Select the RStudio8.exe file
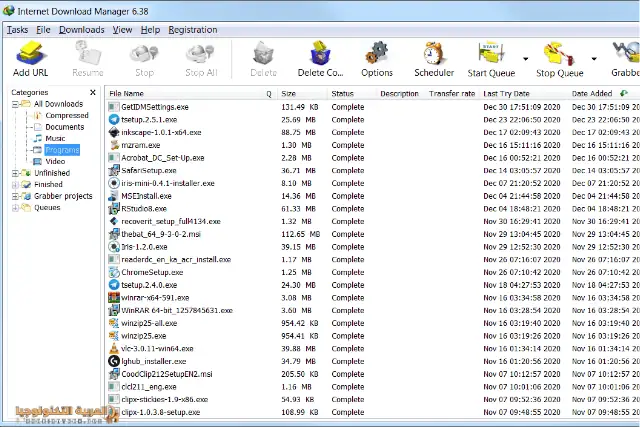The image size is (640, 427). point(144,209)
